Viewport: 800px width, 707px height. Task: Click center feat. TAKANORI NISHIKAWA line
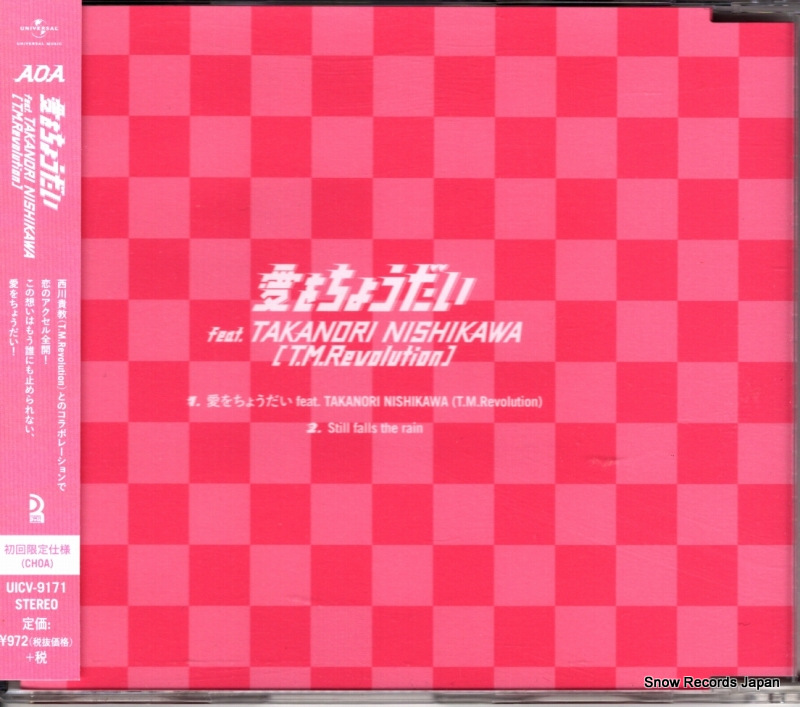click(x=365, y=333)
